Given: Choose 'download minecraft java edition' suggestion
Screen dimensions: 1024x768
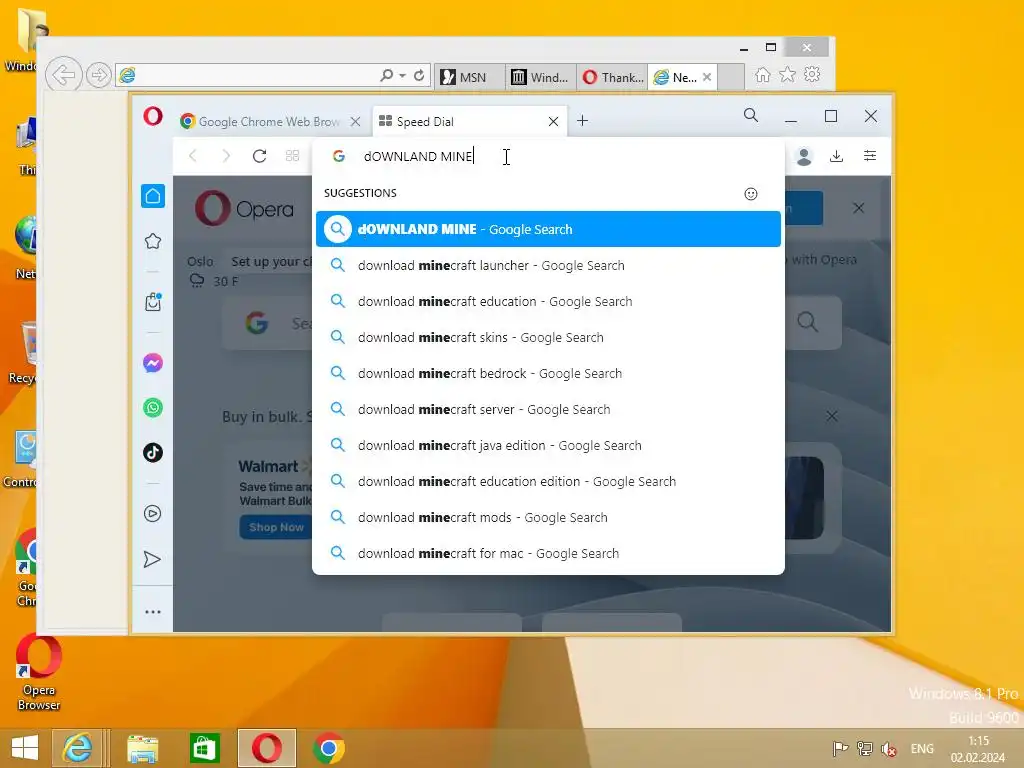Looking at the screenshot, I should pos(548,445).
